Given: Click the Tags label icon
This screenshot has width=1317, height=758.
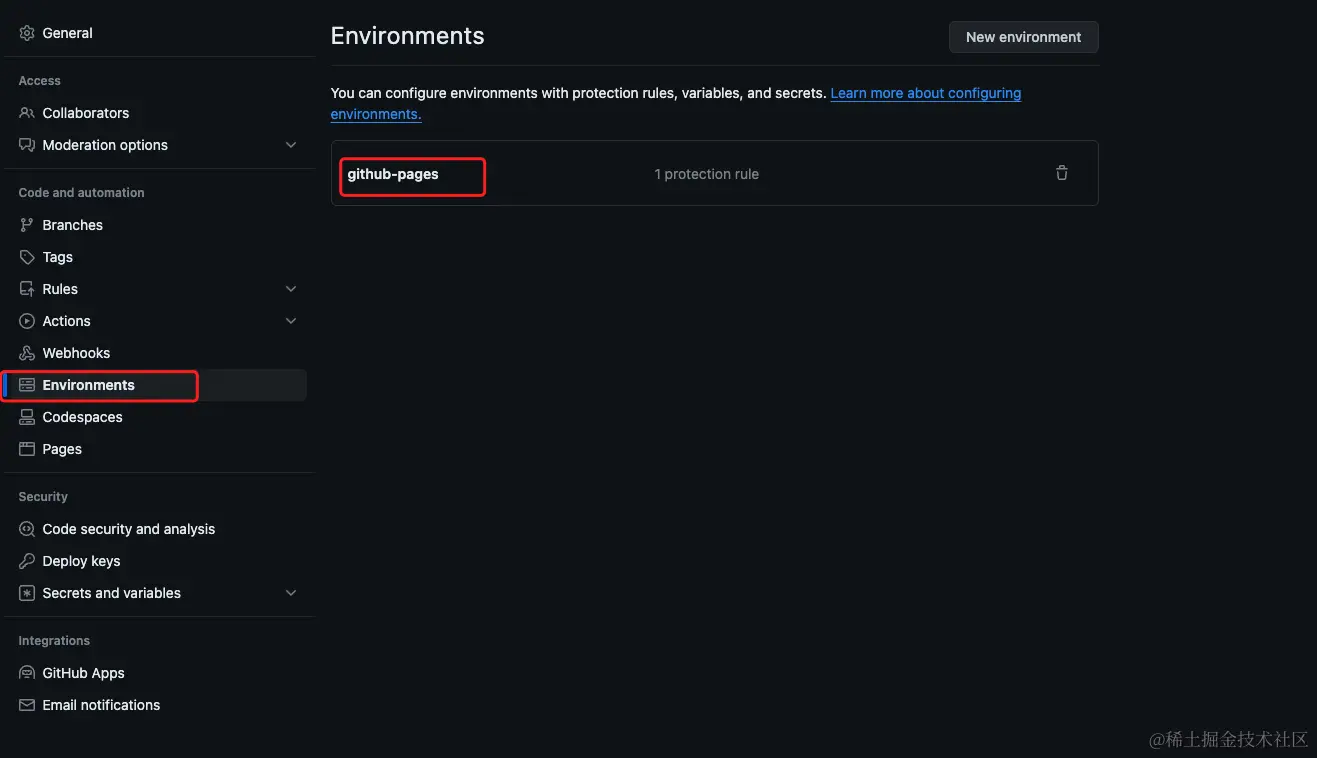Looking at the screenshot, I should click(27, 257).
